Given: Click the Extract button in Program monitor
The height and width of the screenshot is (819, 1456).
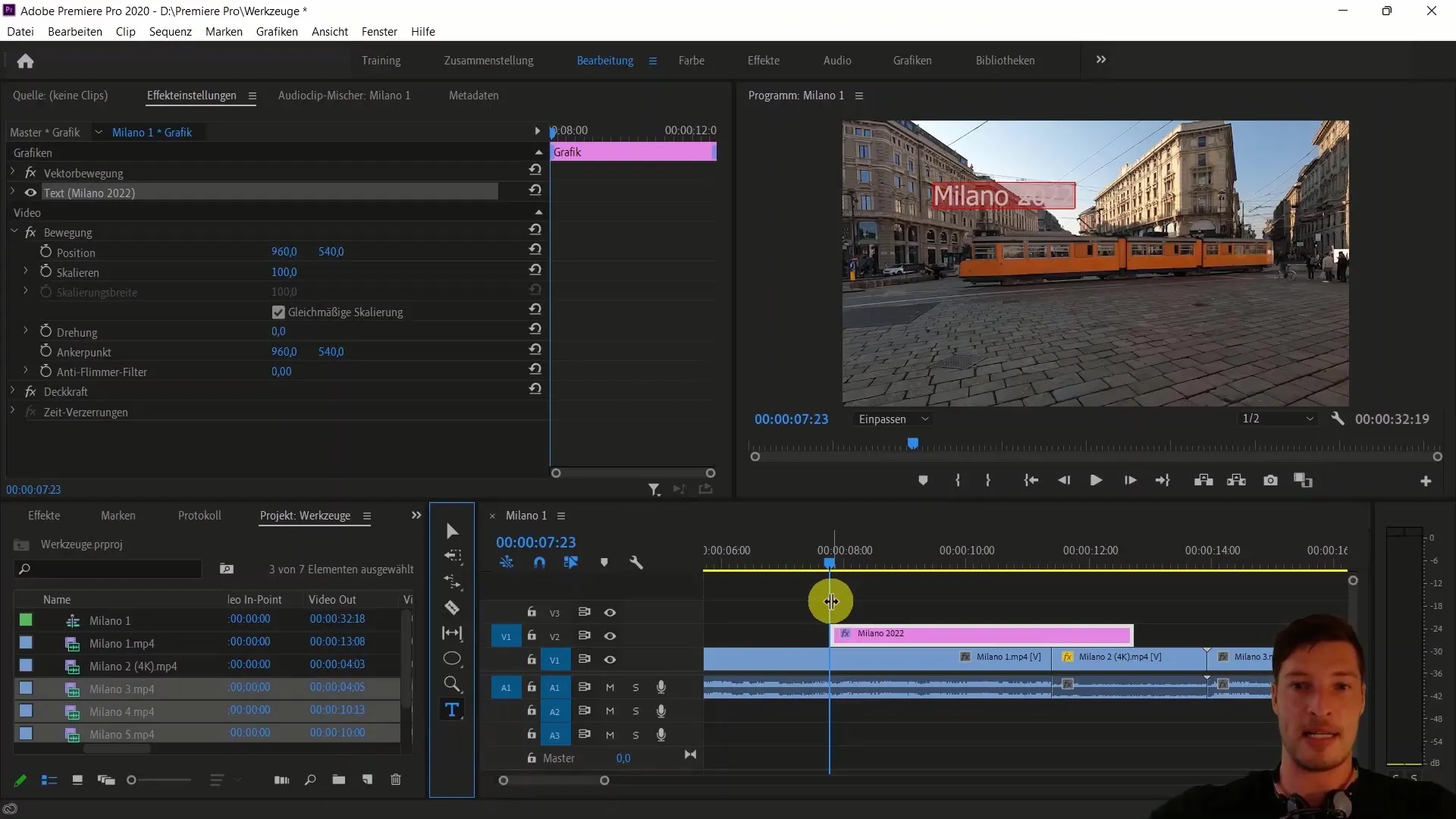Looking at the screenshot, I should (x=1237, y=481).
